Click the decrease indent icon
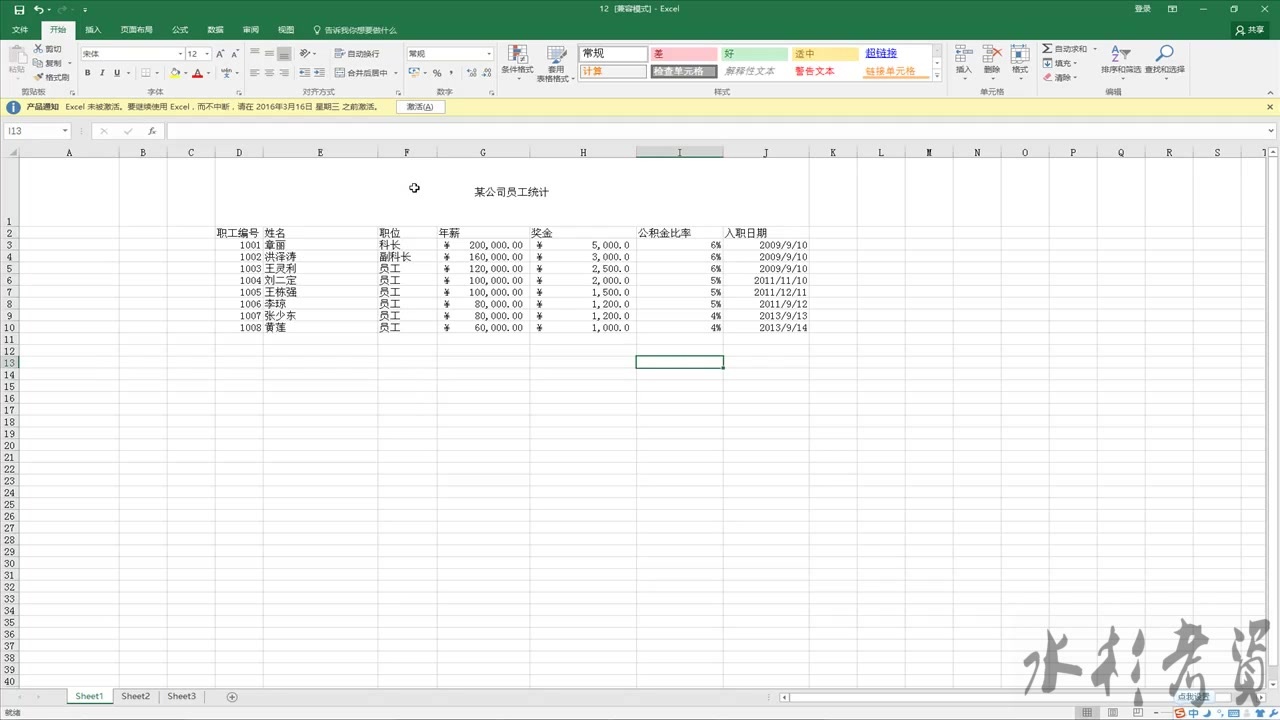Image resolution: width=1280 pixels, height=720 pixels. pyautogui.click(x=304, y=73)
